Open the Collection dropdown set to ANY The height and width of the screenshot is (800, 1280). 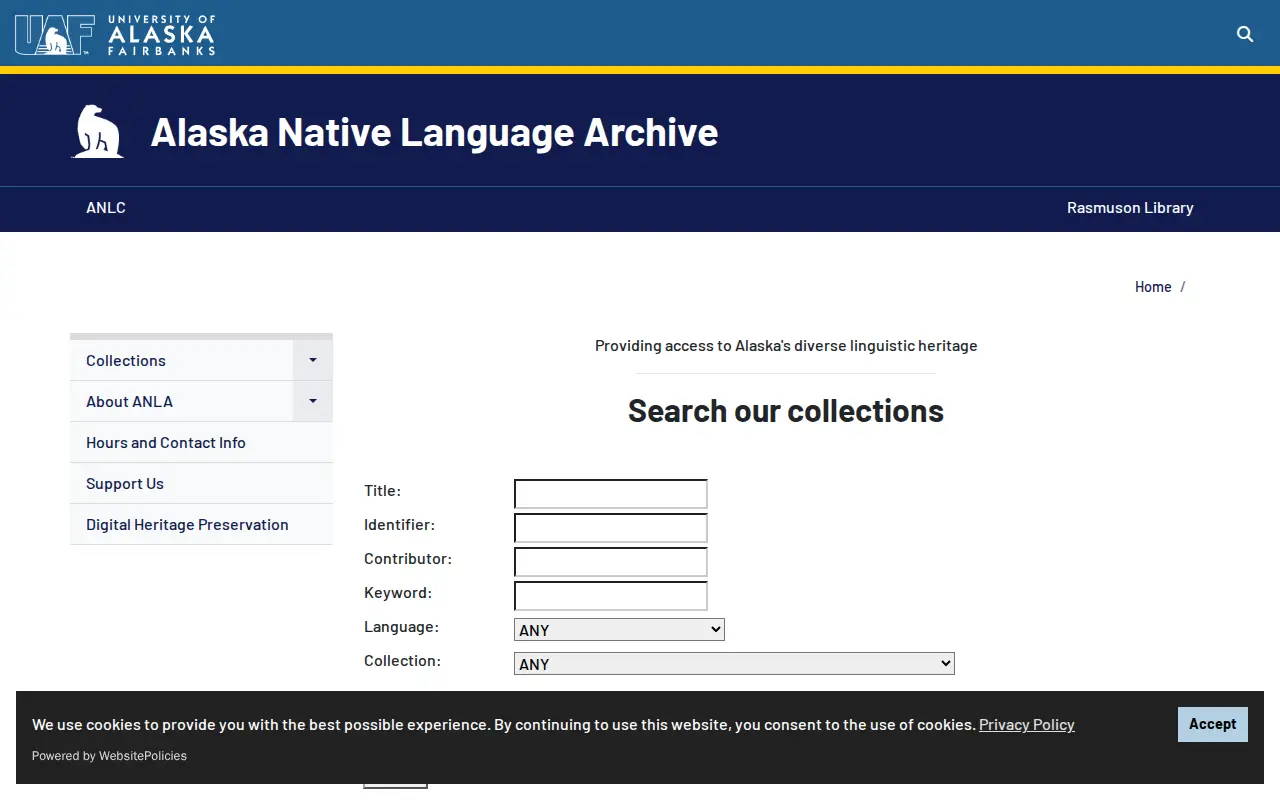coord(734,664)
